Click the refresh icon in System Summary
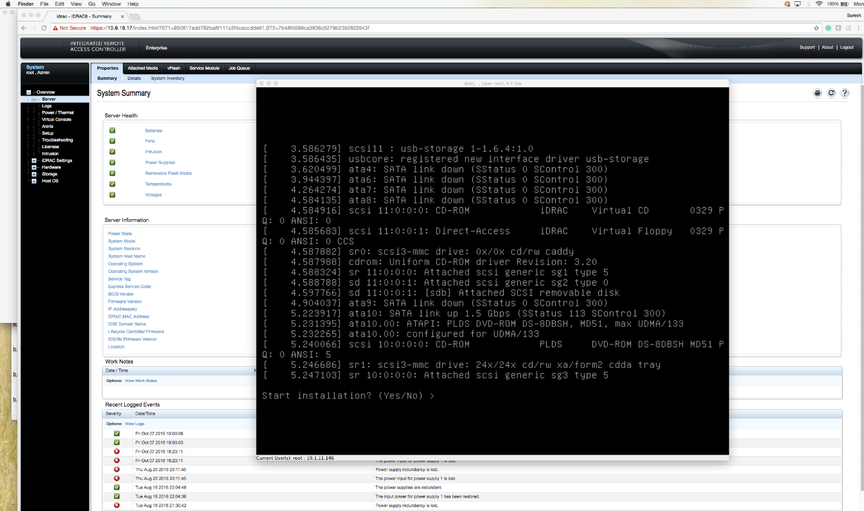Screen dimensions: 864x511 830,93
